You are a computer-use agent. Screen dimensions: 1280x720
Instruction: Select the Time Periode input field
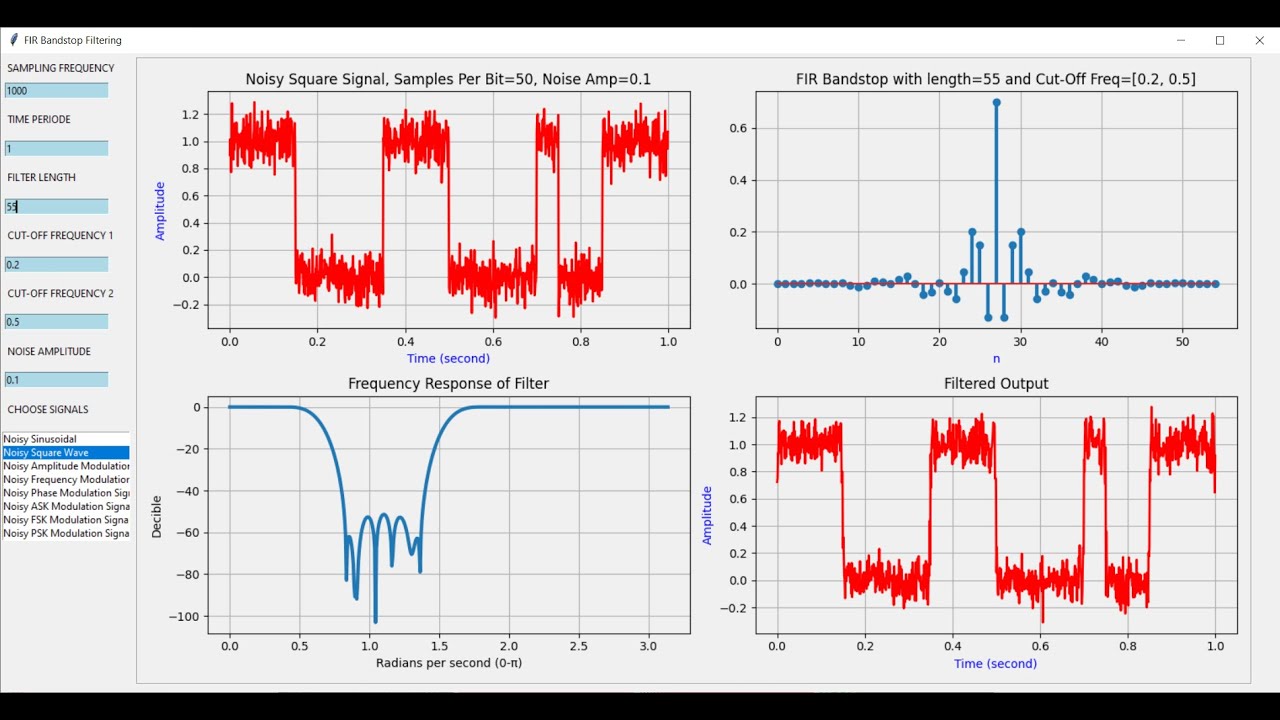click(x=56, y=148)
